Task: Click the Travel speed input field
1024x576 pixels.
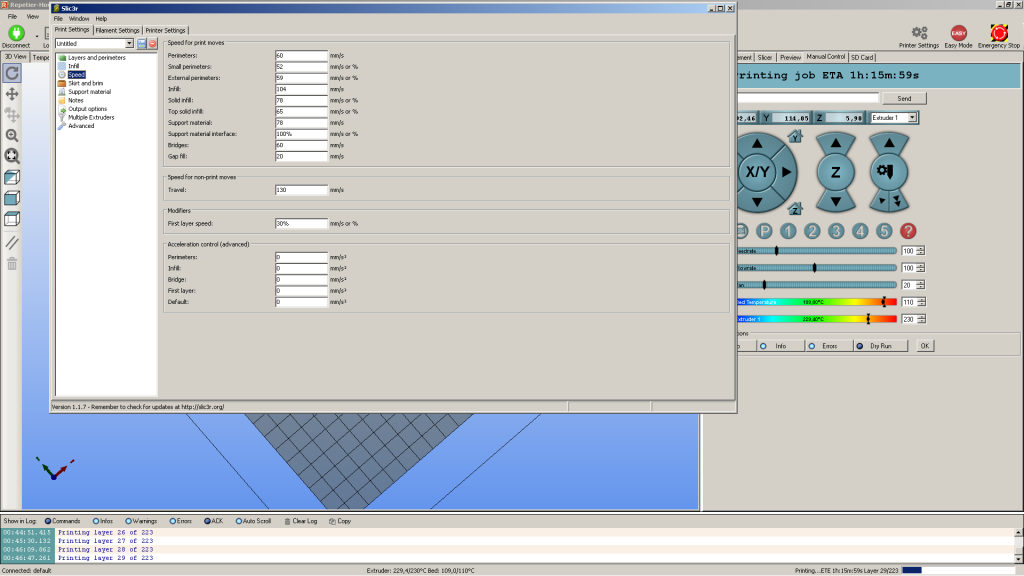Action: pos(301,189)
